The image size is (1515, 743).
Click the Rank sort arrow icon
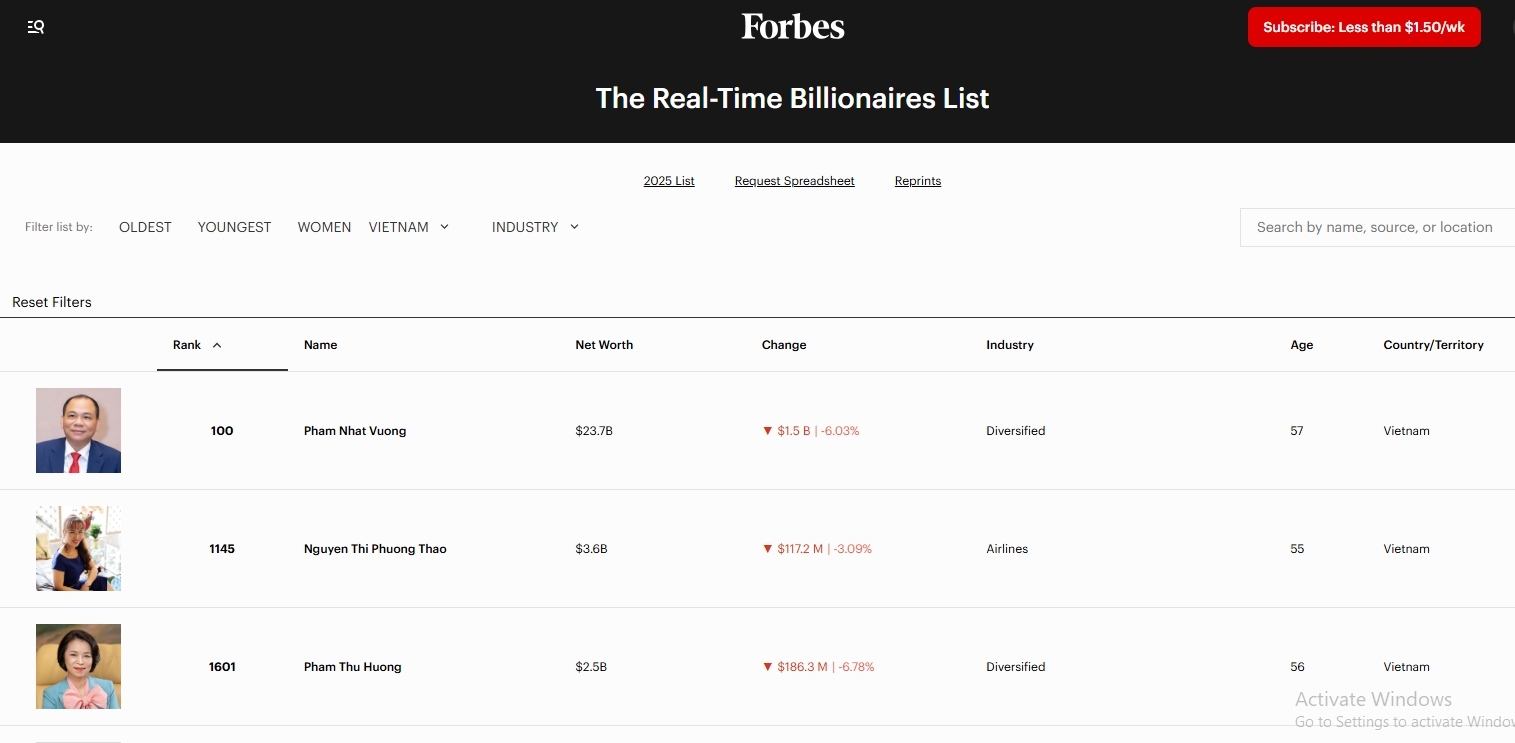tap(217, 345)
